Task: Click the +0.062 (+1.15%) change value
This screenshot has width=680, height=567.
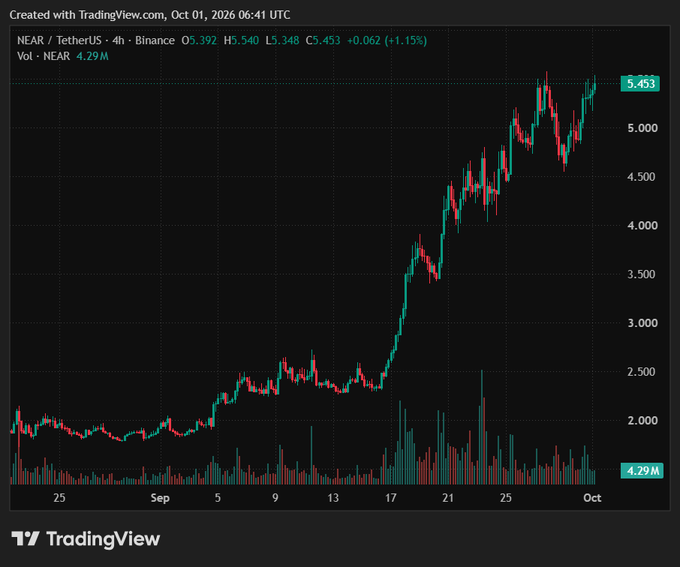Action: pos(387,40)
